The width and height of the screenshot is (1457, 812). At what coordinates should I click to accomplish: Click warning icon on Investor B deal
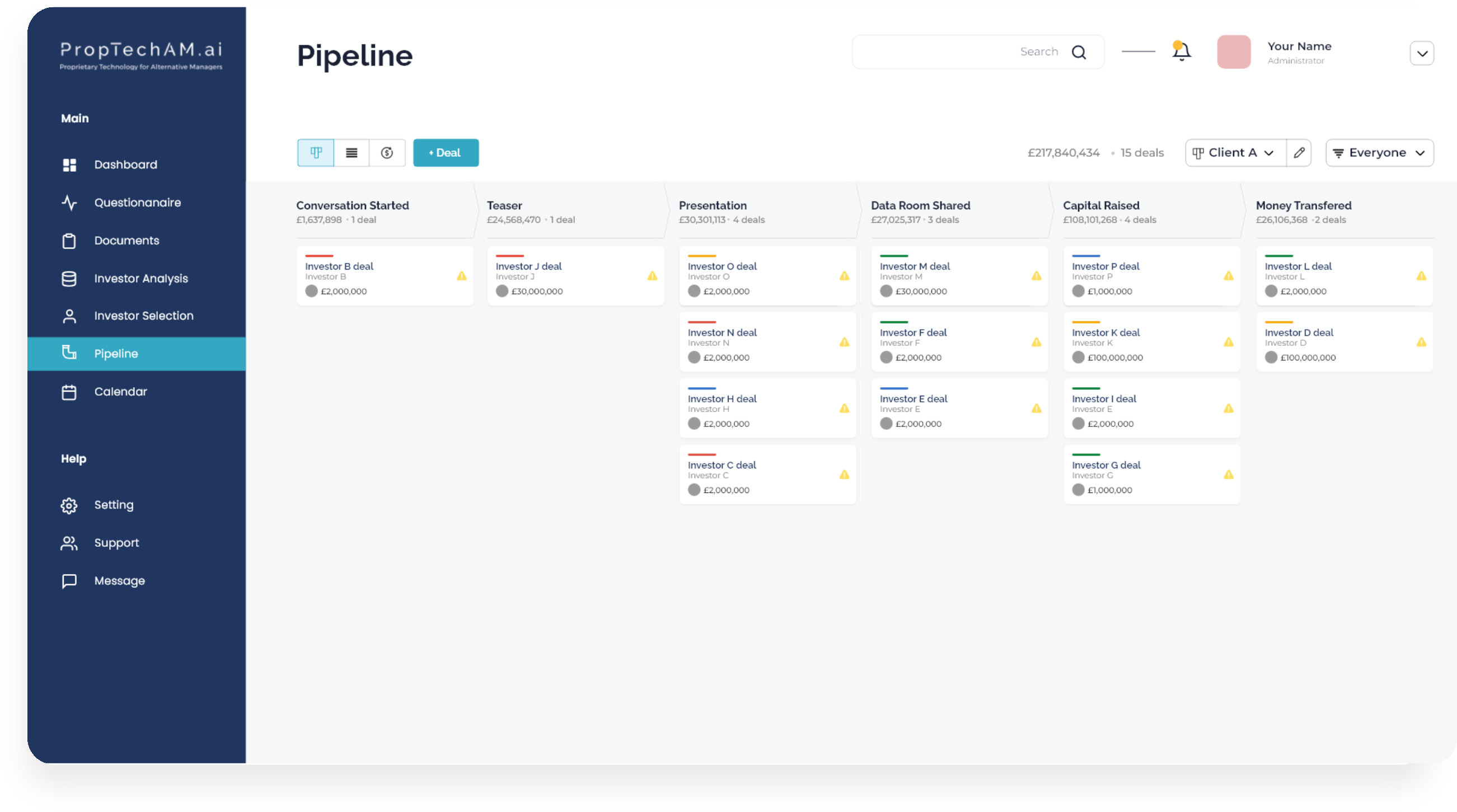point(462,276)
